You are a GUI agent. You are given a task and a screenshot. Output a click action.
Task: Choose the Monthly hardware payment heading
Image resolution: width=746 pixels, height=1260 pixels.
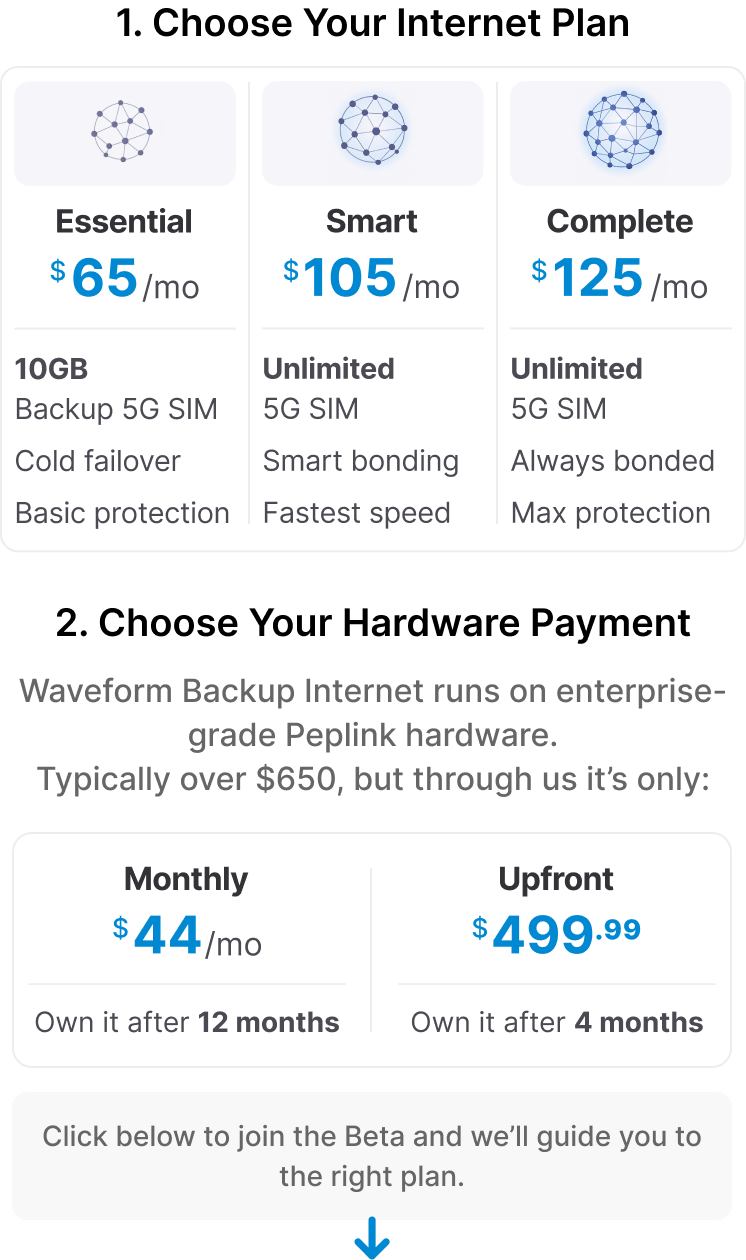tap(186, 879)
